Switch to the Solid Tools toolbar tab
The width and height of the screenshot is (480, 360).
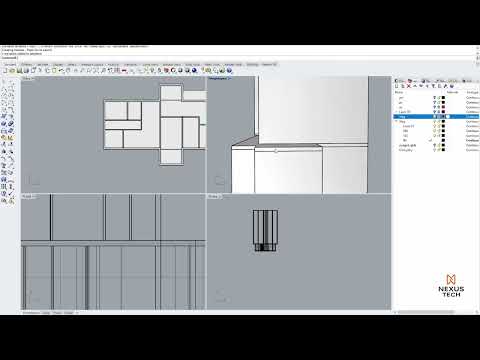[x=193, y=64]
